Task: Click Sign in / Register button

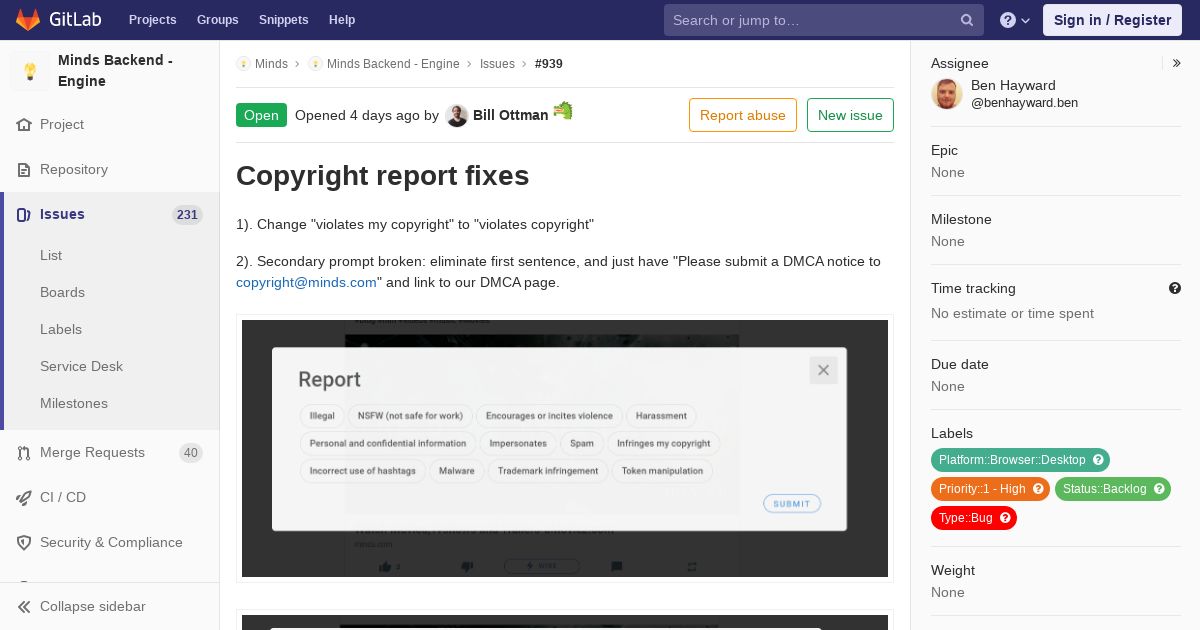Action: (x=1112, y=20)
